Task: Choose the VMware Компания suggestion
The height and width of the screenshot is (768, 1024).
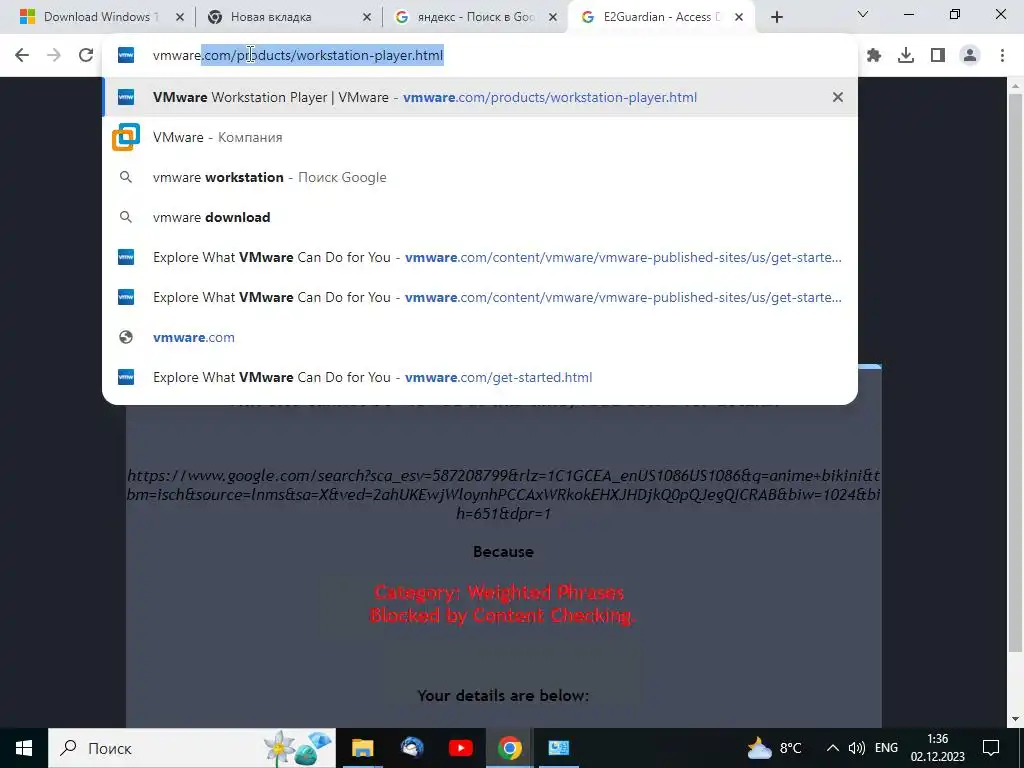Action: click(480, 137)
